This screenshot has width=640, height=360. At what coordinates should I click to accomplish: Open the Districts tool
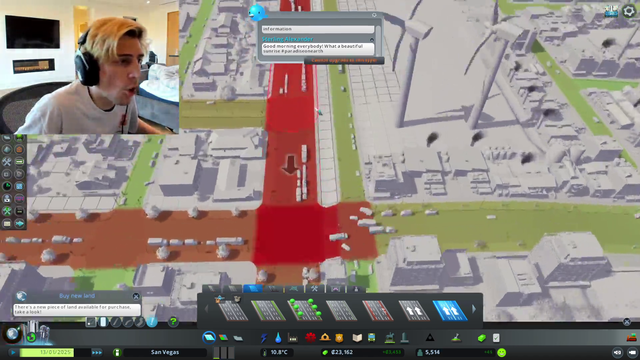coord(238,338)
